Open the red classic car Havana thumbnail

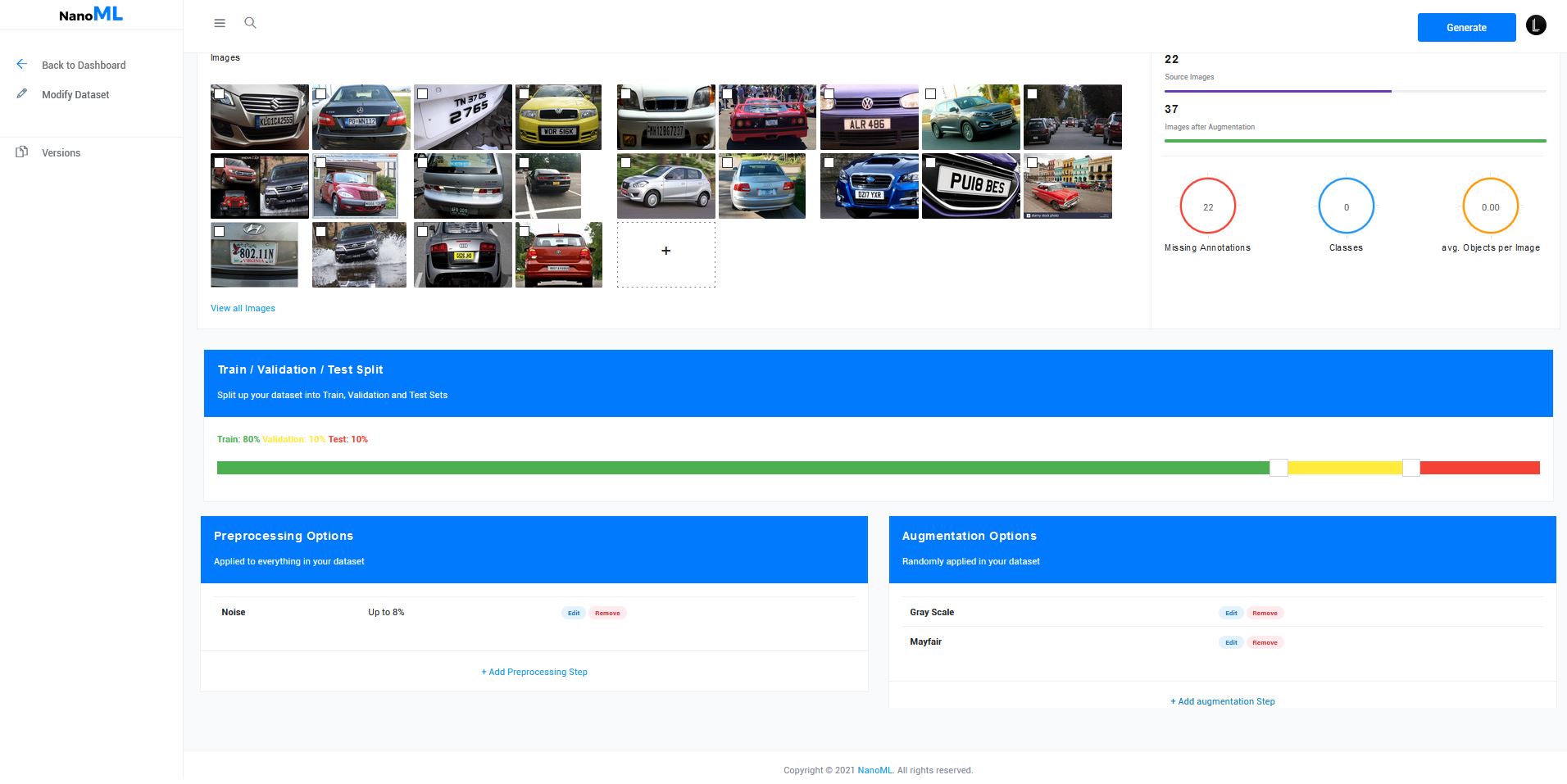click(x=1068, y=186)
